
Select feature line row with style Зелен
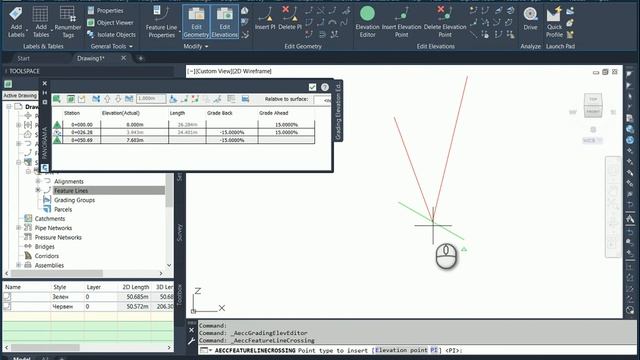click(88, 297)
